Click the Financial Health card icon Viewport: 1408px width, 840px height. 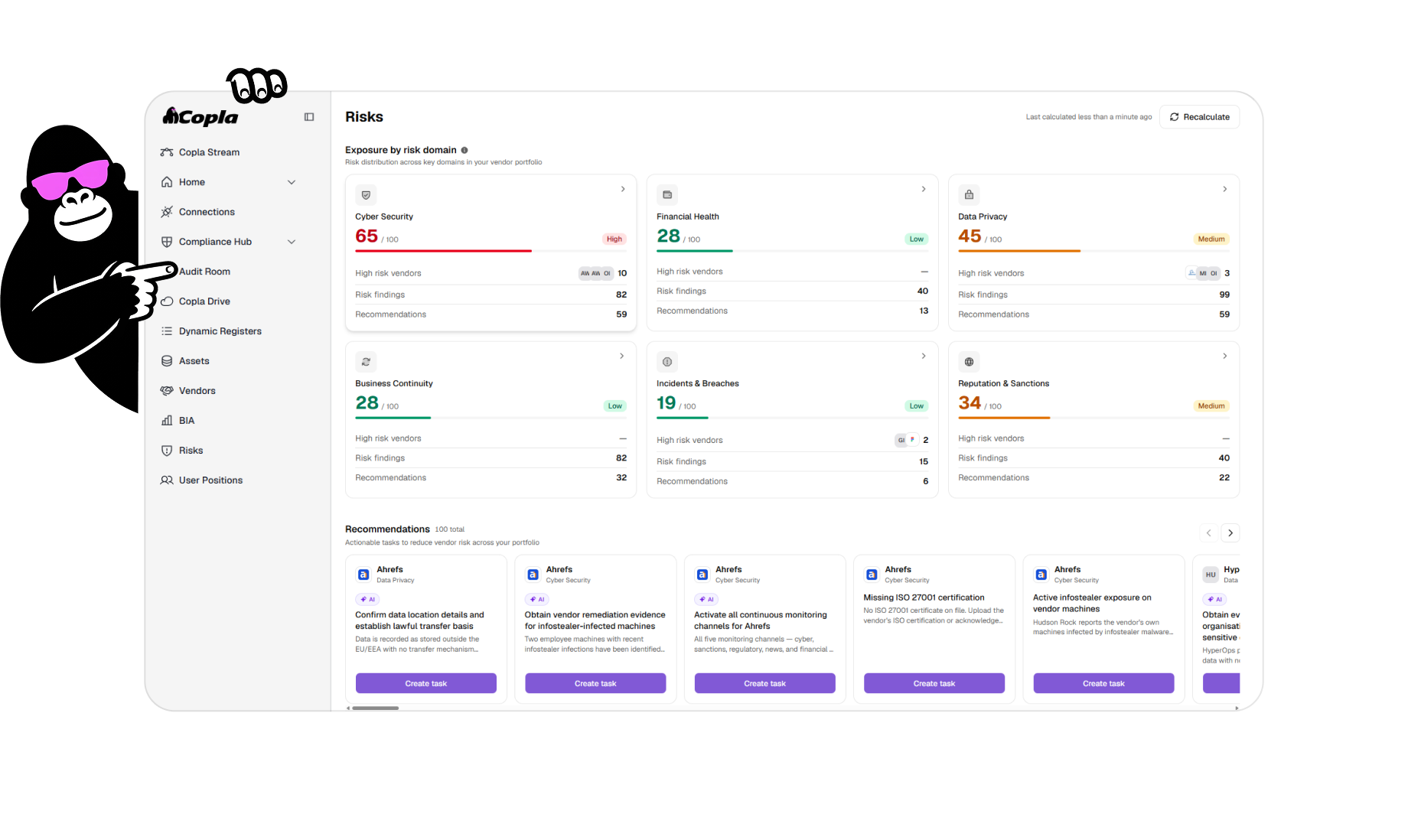[x=667, y=195]
